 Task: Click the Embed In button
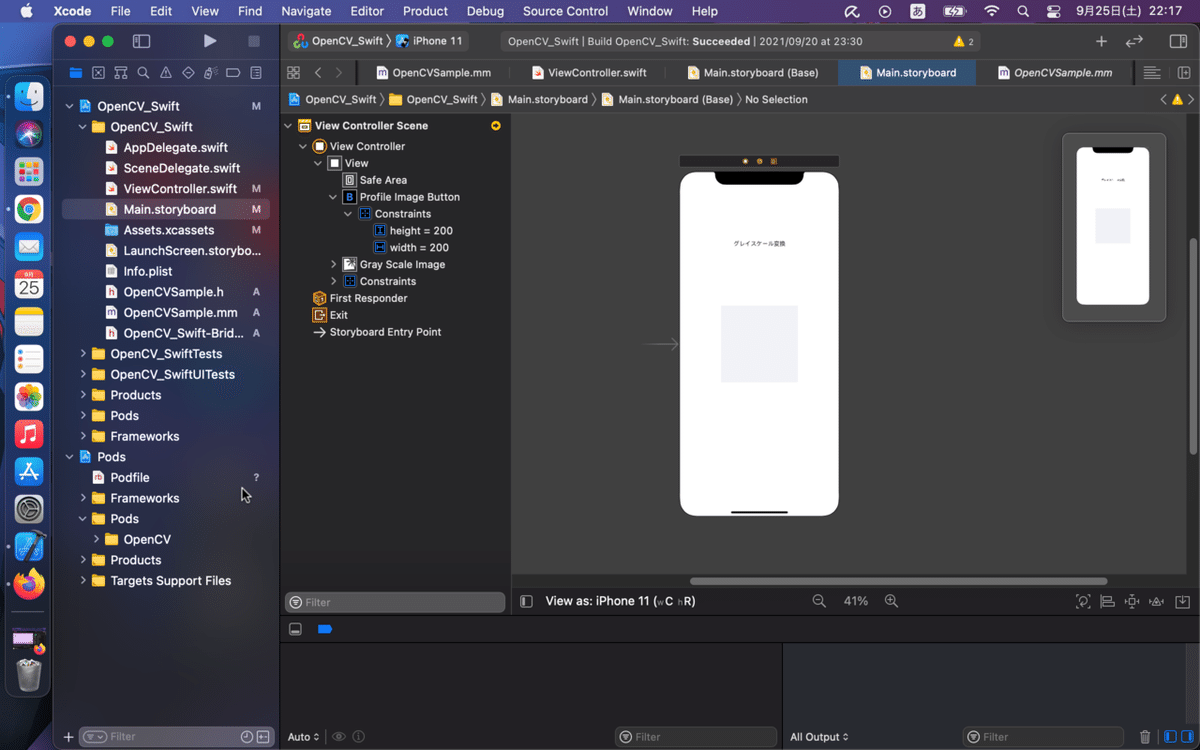[x=1182, y=601]
